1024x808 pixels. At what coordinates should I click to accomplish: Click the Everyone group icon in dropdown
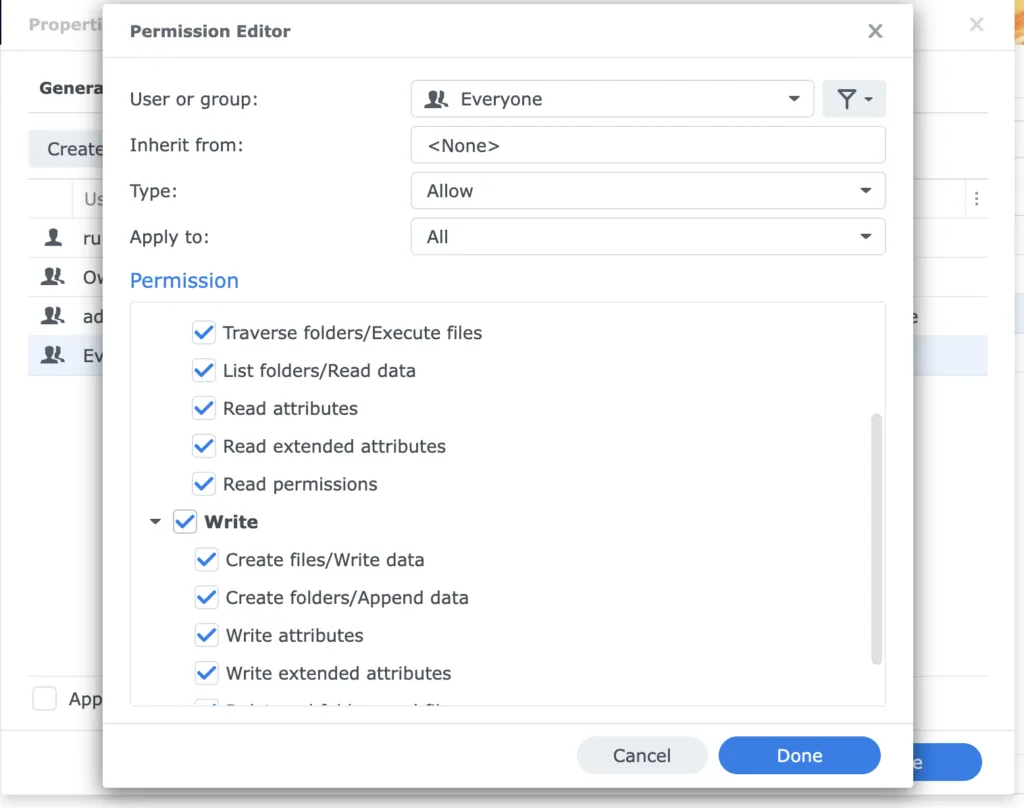(x=436, y=99)
